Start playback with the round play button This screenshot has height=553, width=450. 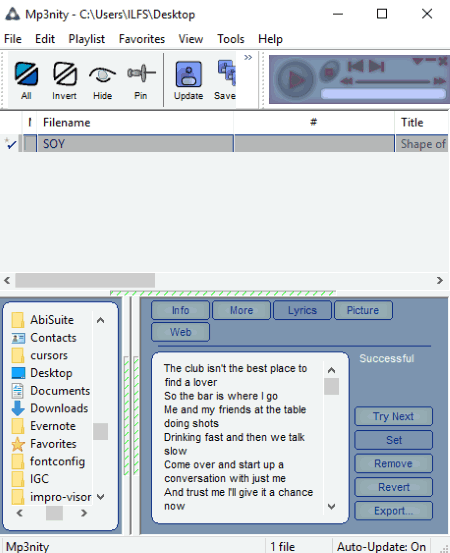296,79
